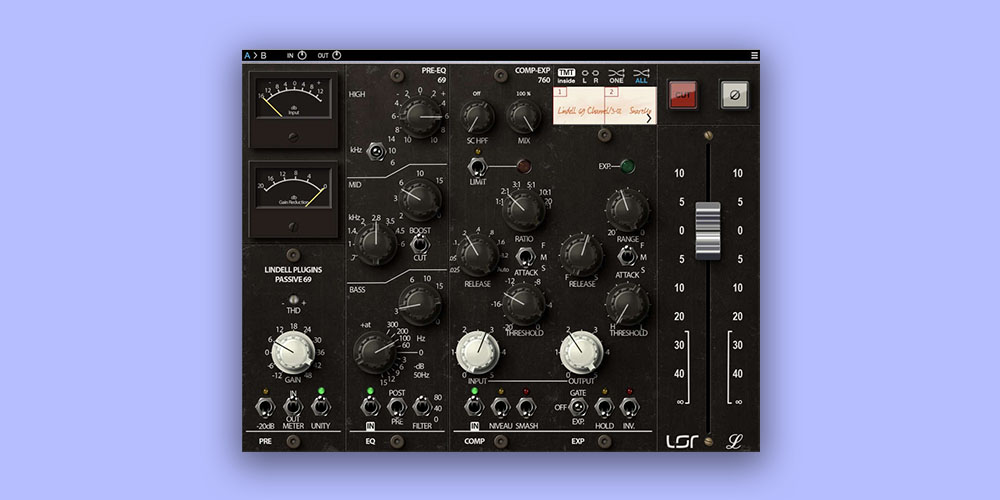Image resolution: width=1000 pixels, height=500 pixels.
Task: Click the OUT power icon in top bar
Action: click(x=337, y=55)
